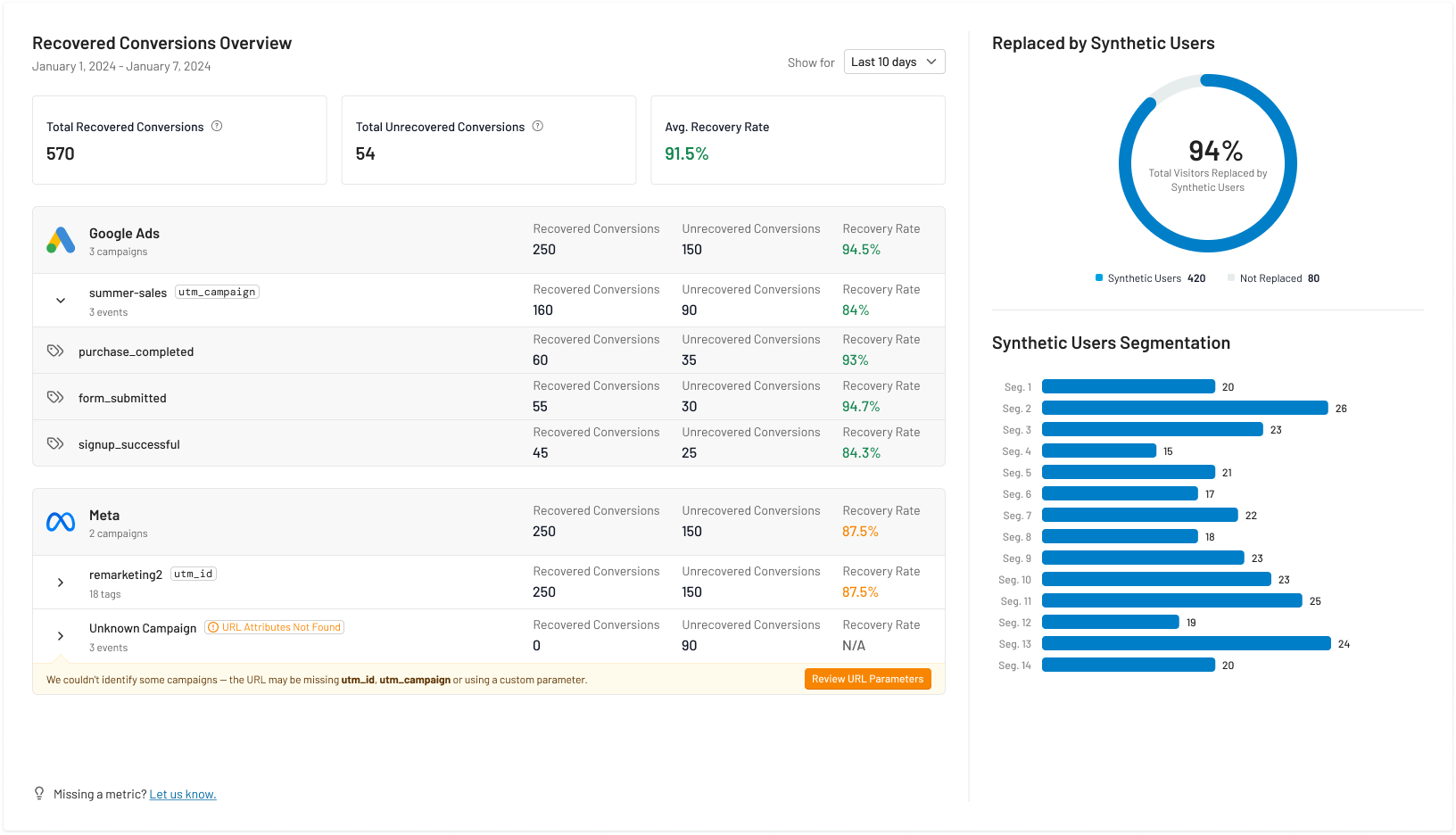Open the Last 10 days dropdown
The image size is (1456, 835).
coord(894,62)
